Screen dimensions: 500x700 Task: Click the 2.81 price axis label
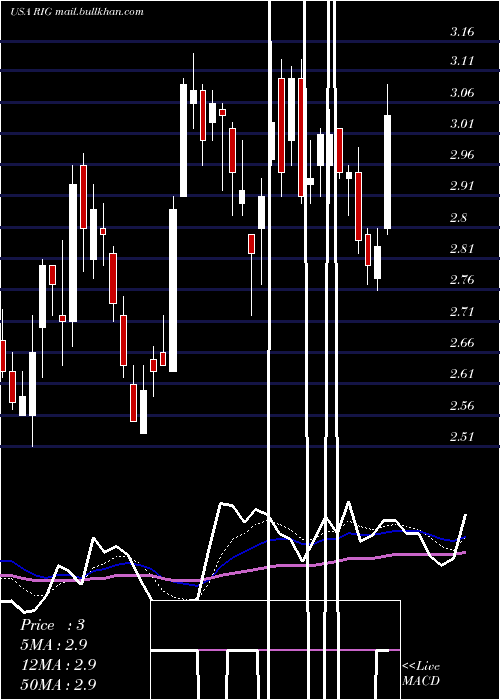462,249
